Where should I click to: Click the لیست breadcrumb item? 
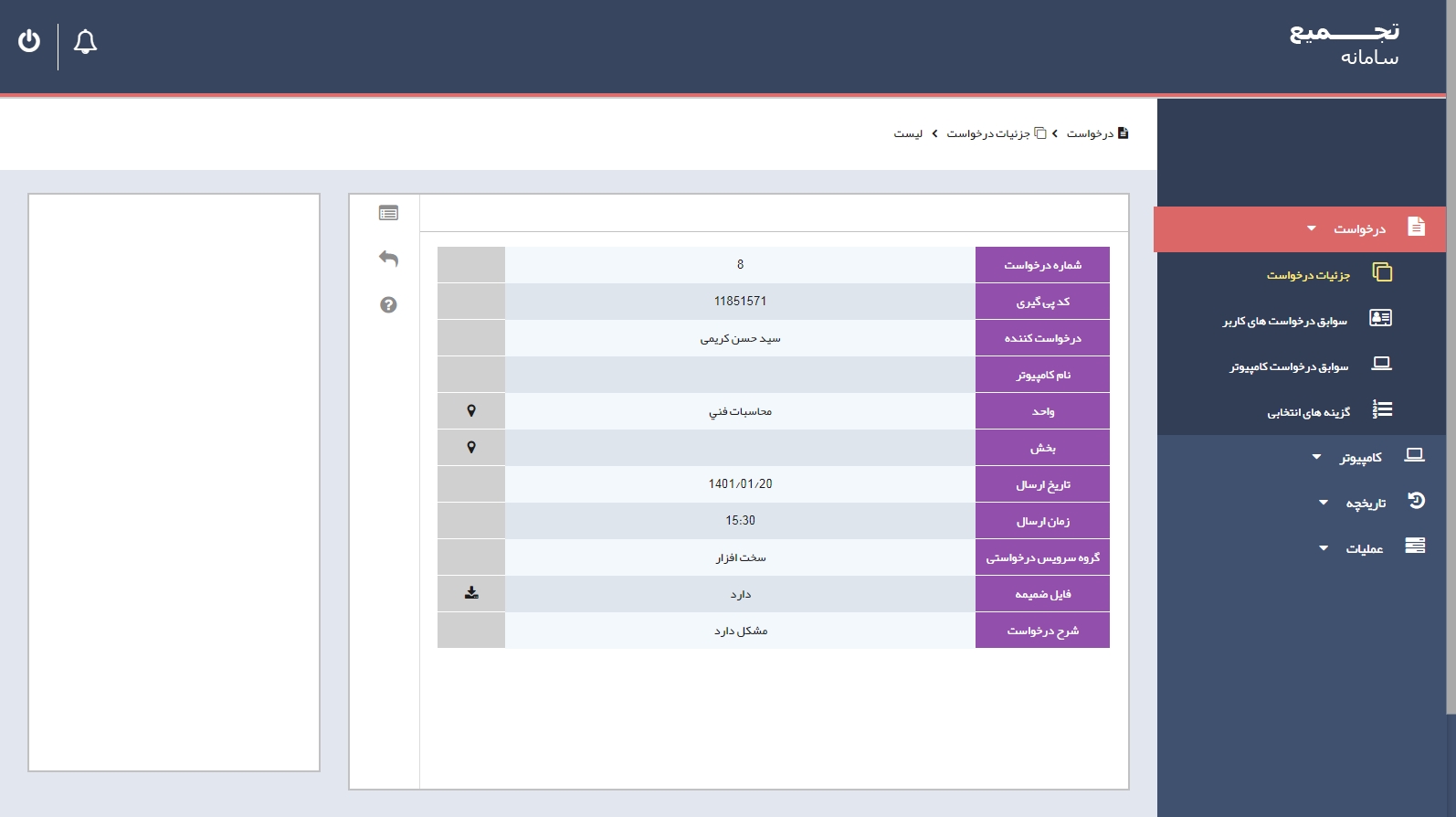908,133
